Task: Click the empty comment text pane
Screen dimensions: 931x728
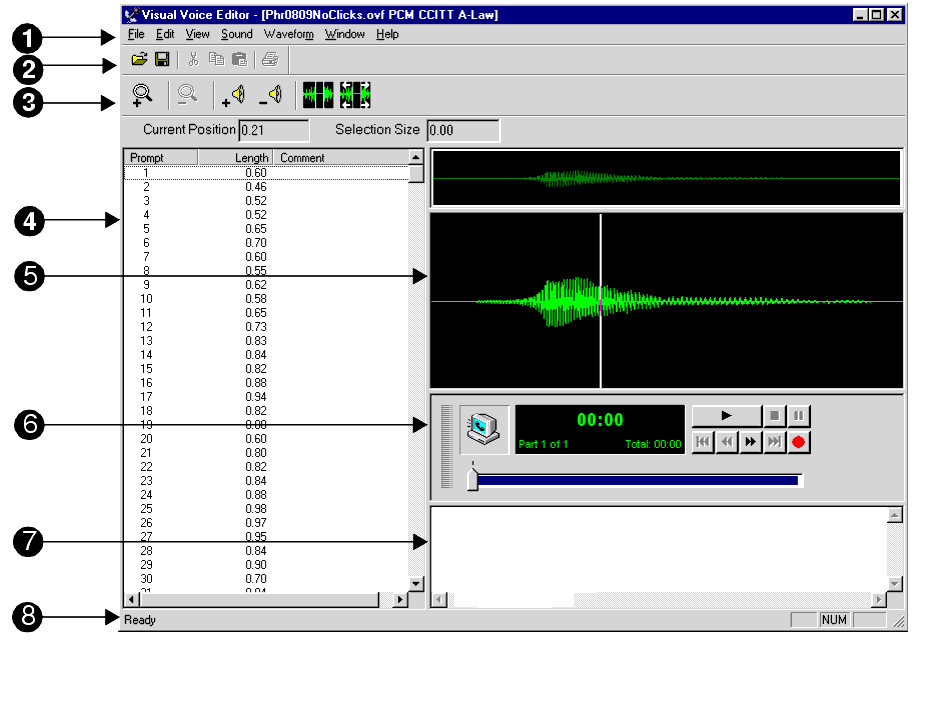Action: 658,549
